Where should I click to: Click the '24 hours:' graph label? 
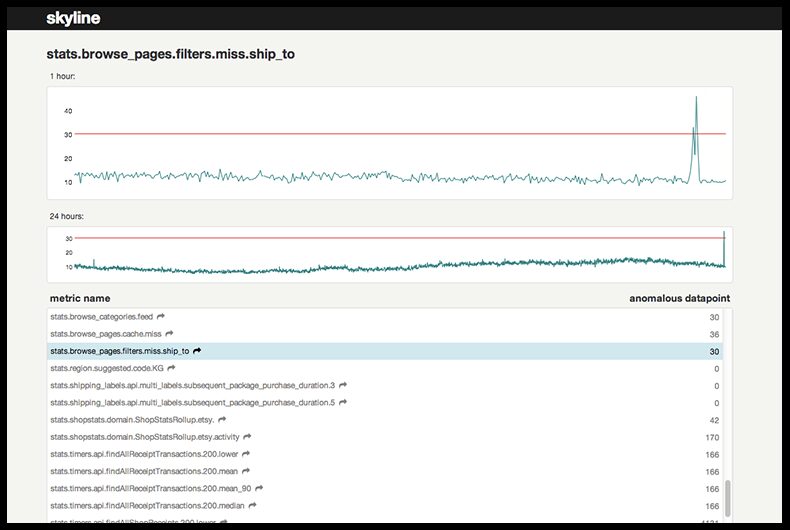pos(67,216)
